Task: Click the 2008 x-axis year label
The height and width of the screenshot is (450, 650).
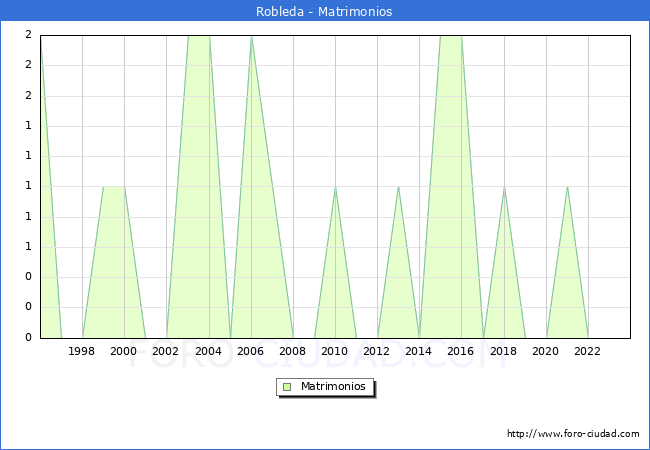Action: pyautogui.click(x=293, y=351)
